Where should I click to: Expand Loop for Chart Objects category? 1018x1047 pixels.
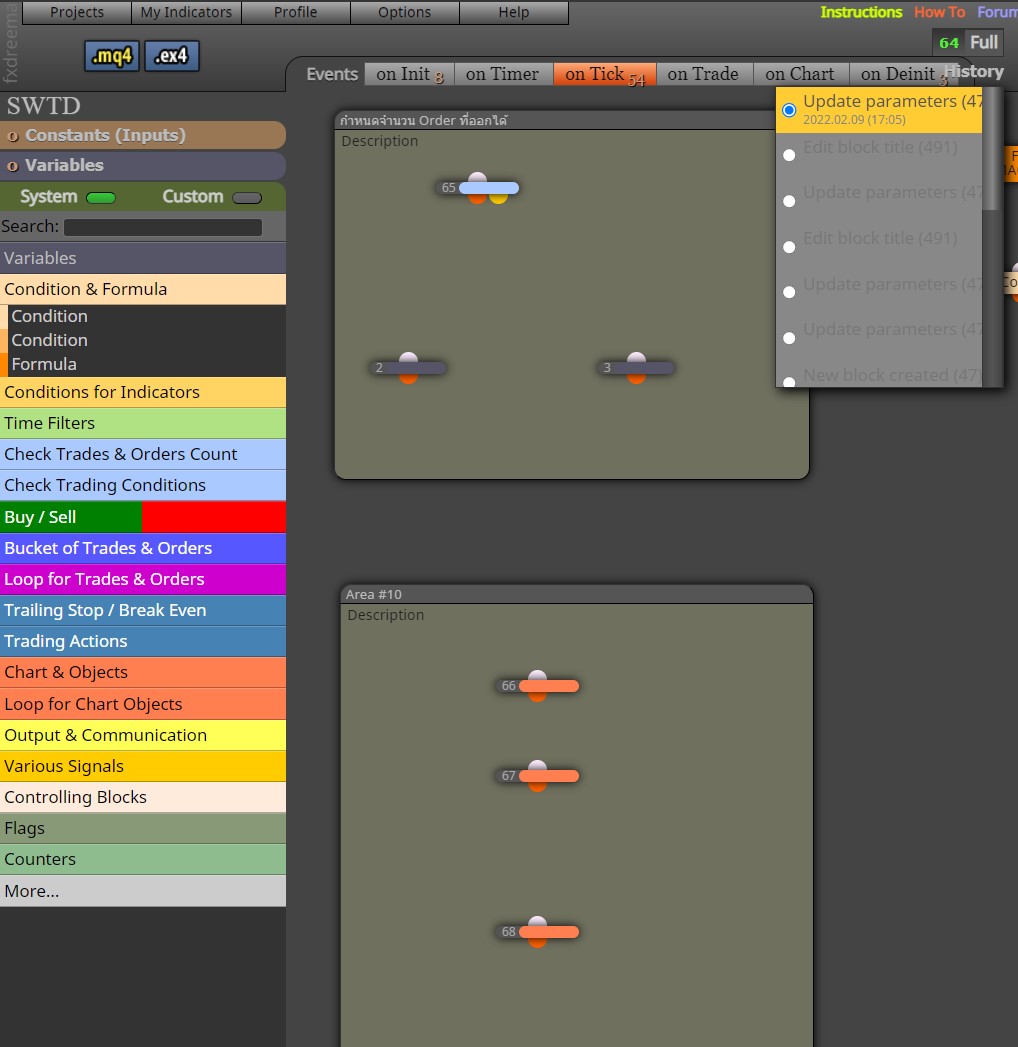[x=143, y=704]
